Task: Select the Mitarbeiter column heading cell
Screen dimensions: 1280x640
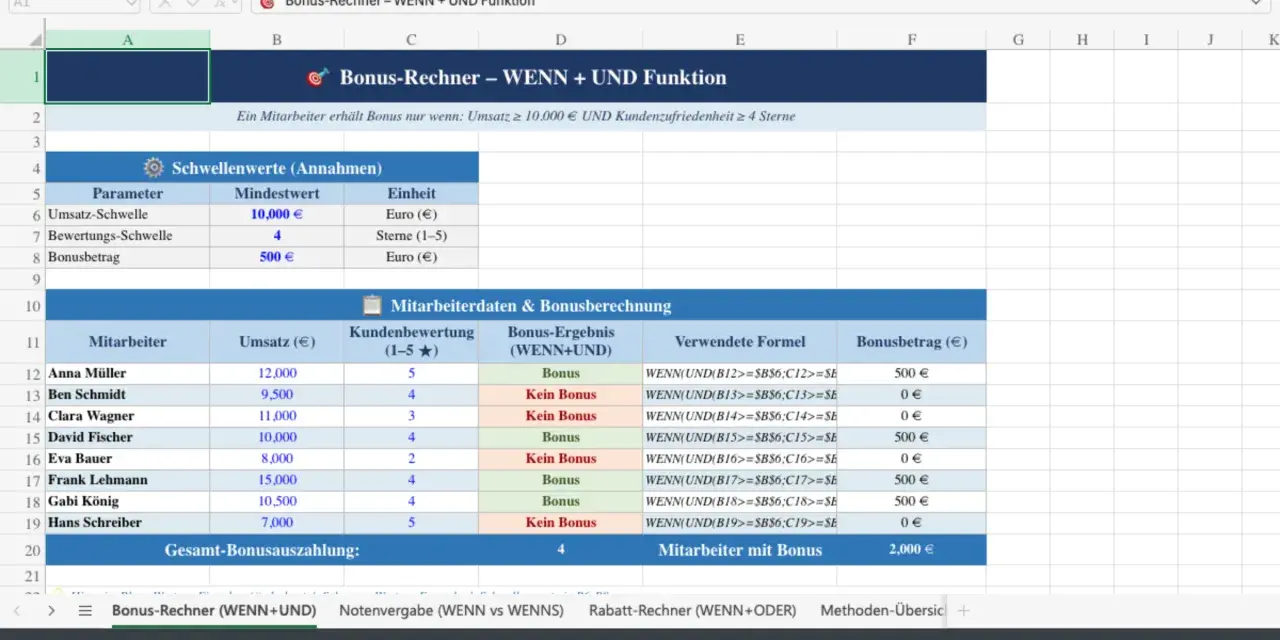Action: [128, 342]
